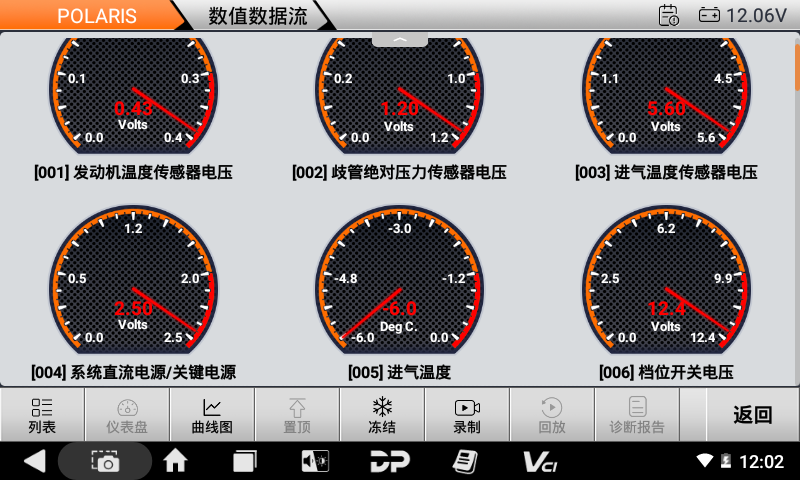Pin item to top (置顶)
The width and height of the screenshot is (800, 480).
(x=297, y=415)
